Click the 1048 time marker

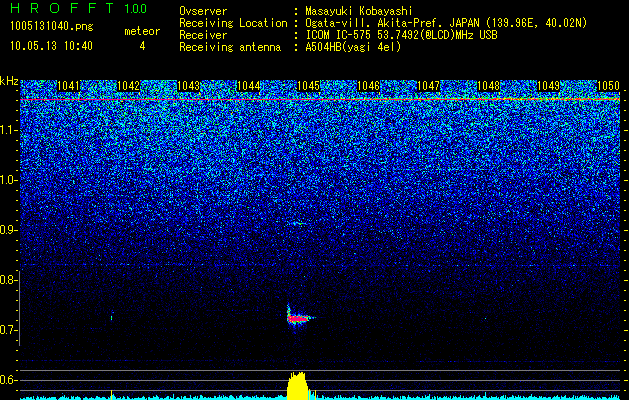pyautogui.click(x=489, y=86)
